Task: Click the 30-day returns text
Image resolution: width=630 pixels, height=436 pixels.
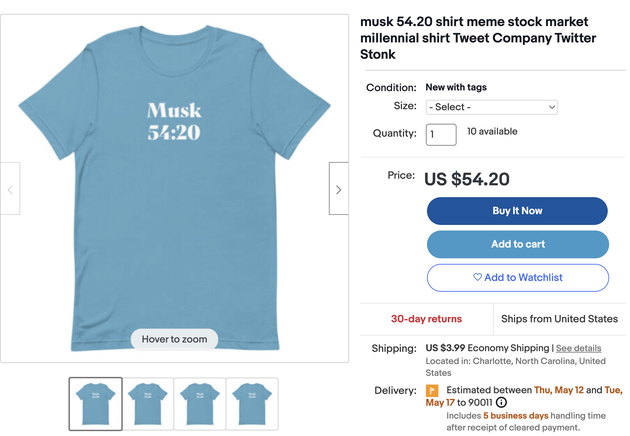Action: pyautogui.click(x=426, y=319)
